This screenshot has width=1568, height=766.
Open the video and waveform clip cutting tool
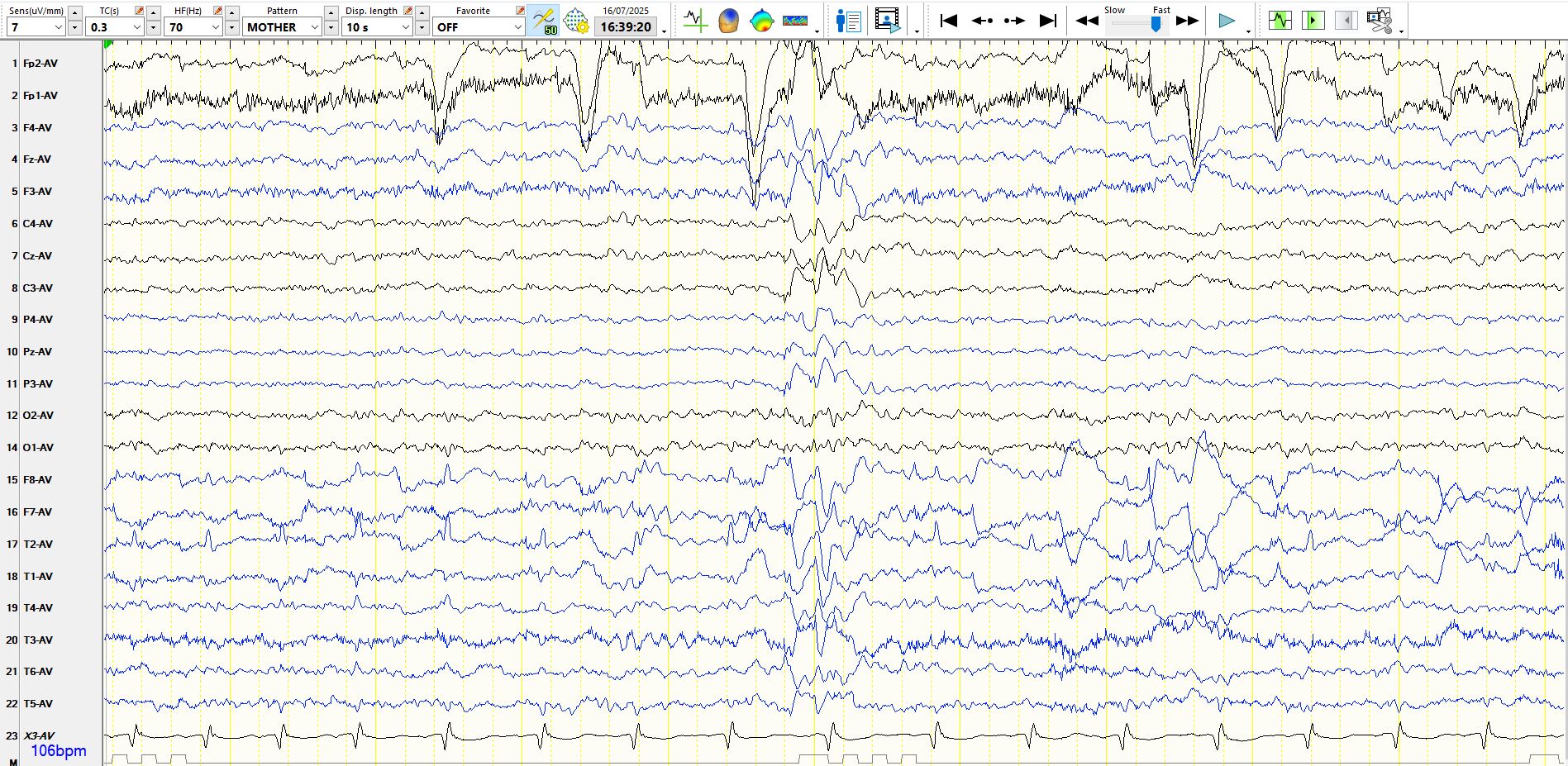coord(1380,20)
